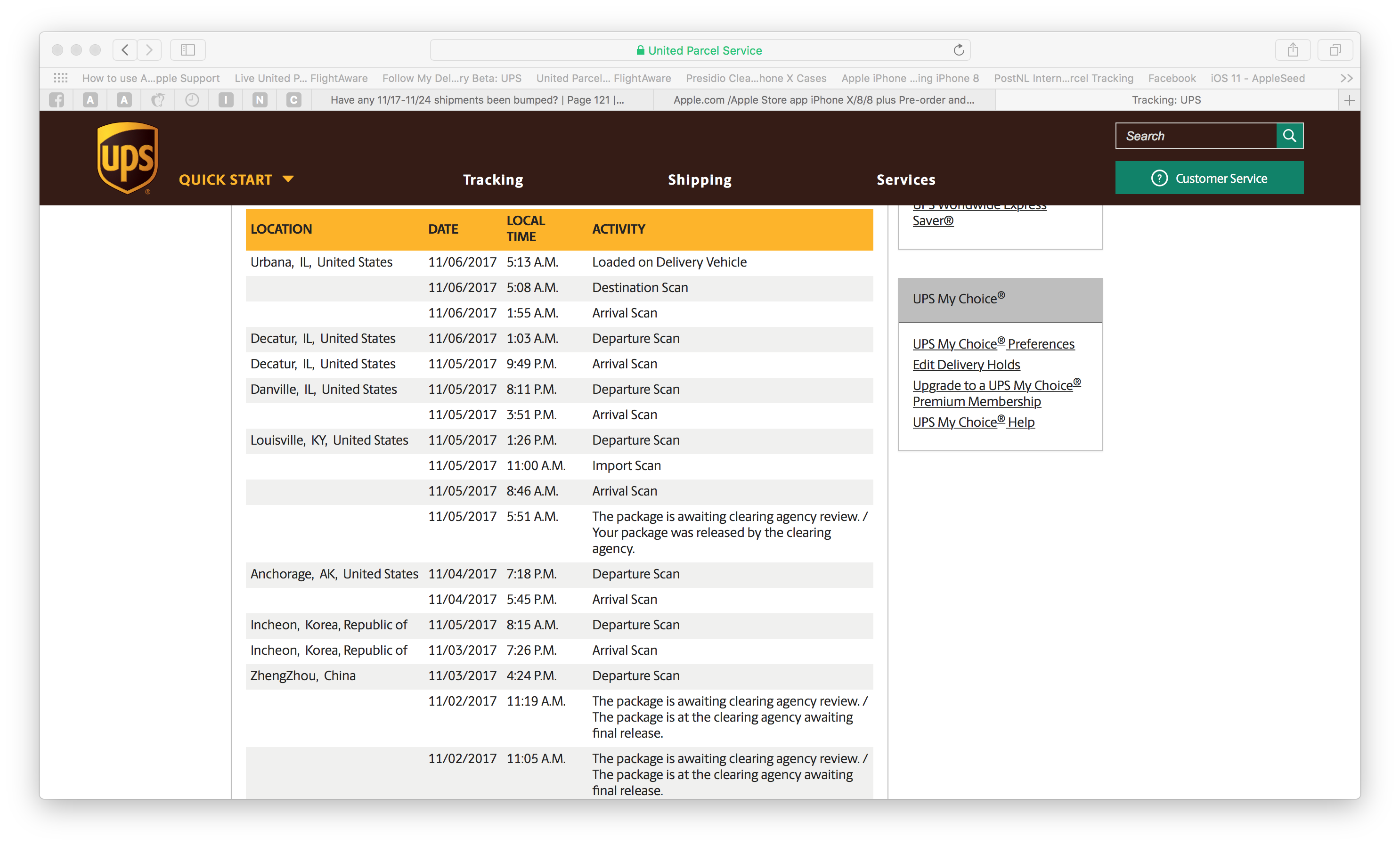This screenshot has height=846, width=1400.
Task: Open the bookmarks grid icon
Action: [x=61, y=78]
